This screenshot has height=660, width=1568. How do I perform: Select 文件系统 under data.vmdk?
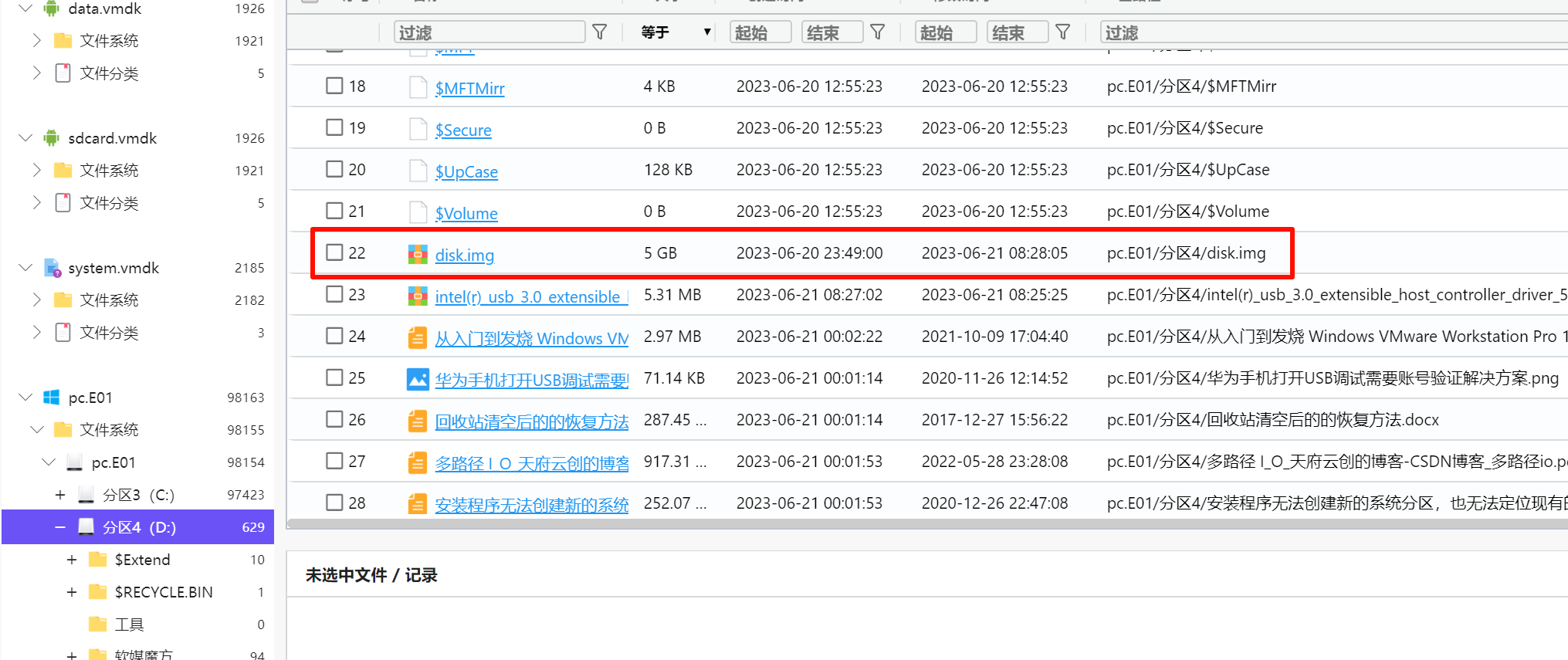pyautogui.click(x=109, y=40)
